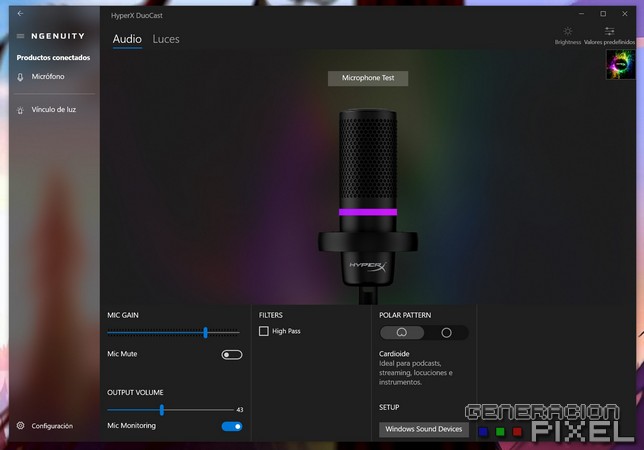Click the Cardioide pattern name label
The image size is (644, 450).
(x=394, y=354)
